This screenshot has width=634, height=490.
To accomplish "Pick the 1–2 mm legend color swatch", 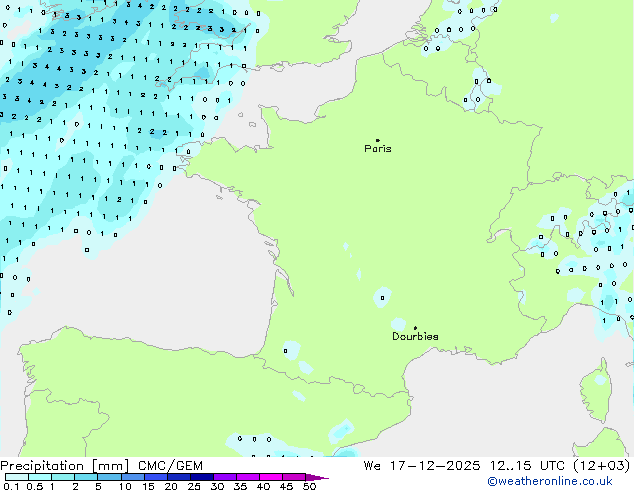I will click(x=63, y=477).
